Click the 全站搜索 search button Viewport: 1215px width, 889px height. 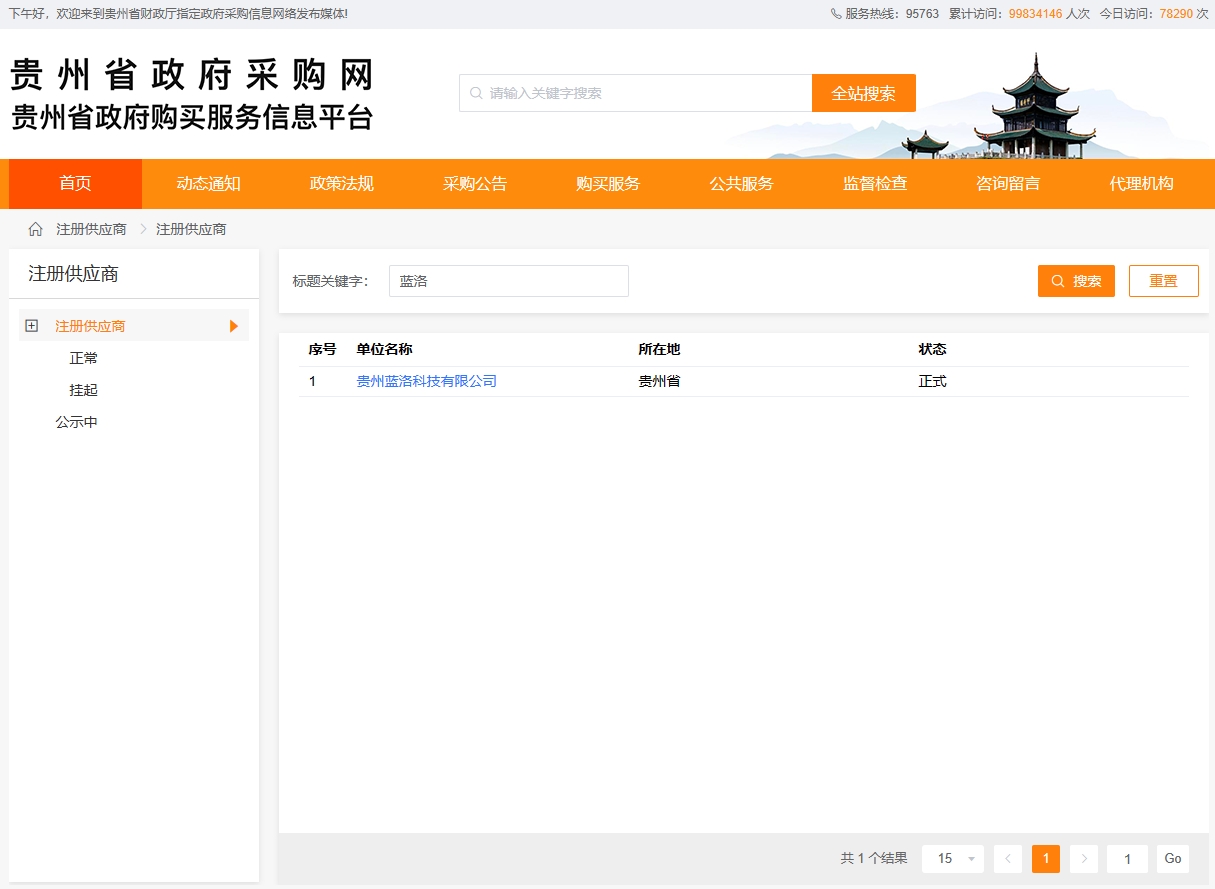click(x=863, y=92)
